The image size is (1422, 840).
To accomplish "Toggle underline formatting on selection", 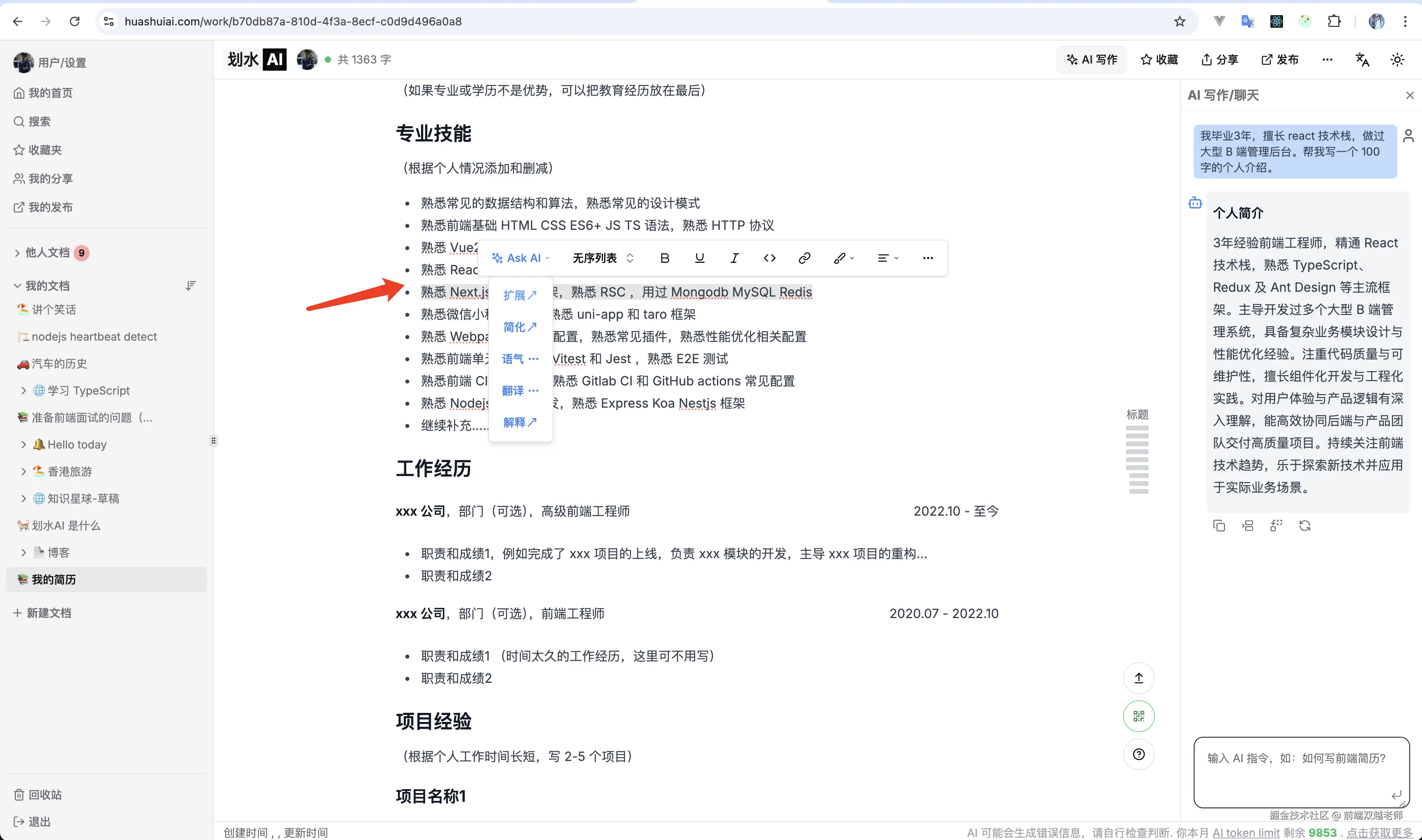I will pyautogui.click(x=699, y=258).
